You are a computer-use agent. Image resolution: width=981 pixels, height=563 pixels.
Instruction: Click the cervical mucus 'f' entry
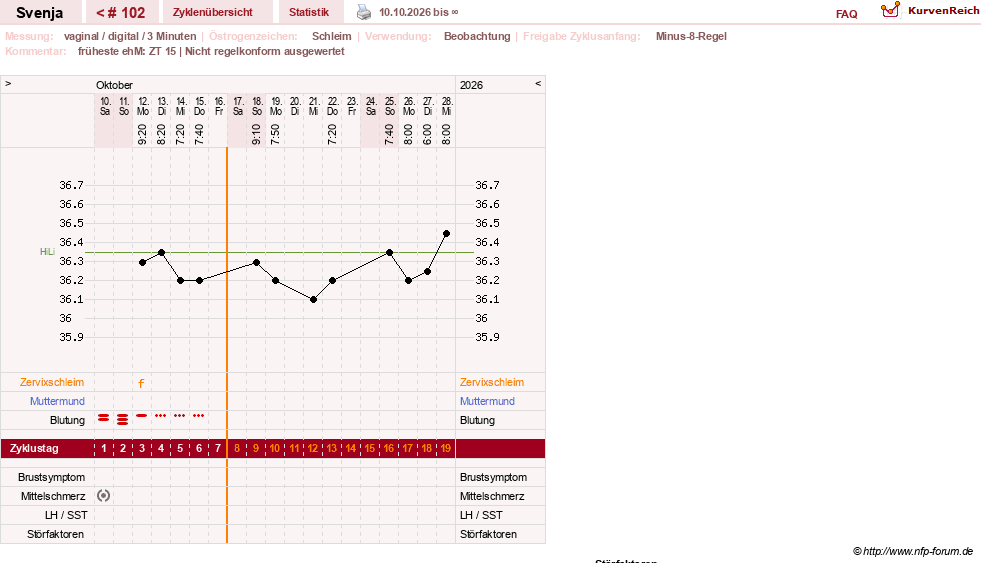point(141,383)
